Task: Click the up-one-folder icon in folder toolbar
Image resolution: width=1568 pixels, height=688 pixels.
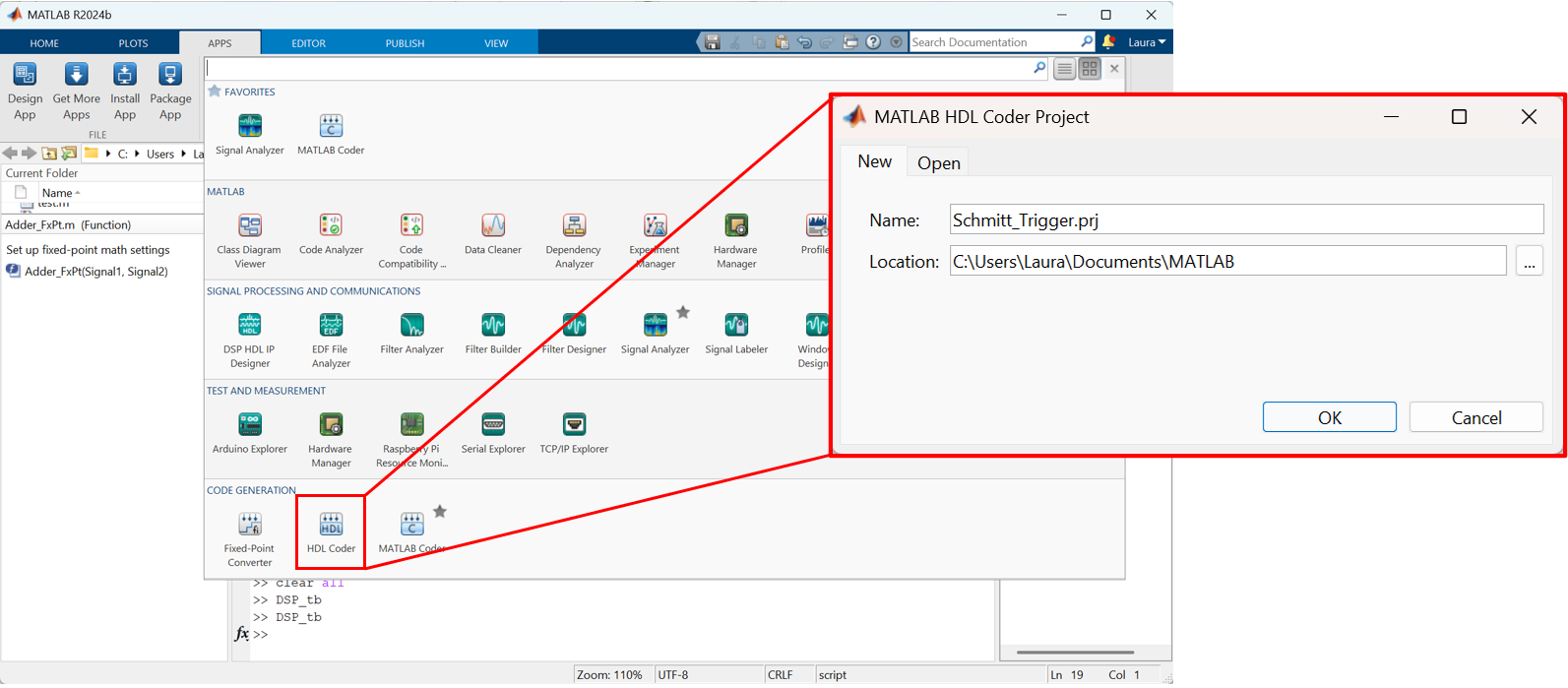Action: [x=49, y=154]
